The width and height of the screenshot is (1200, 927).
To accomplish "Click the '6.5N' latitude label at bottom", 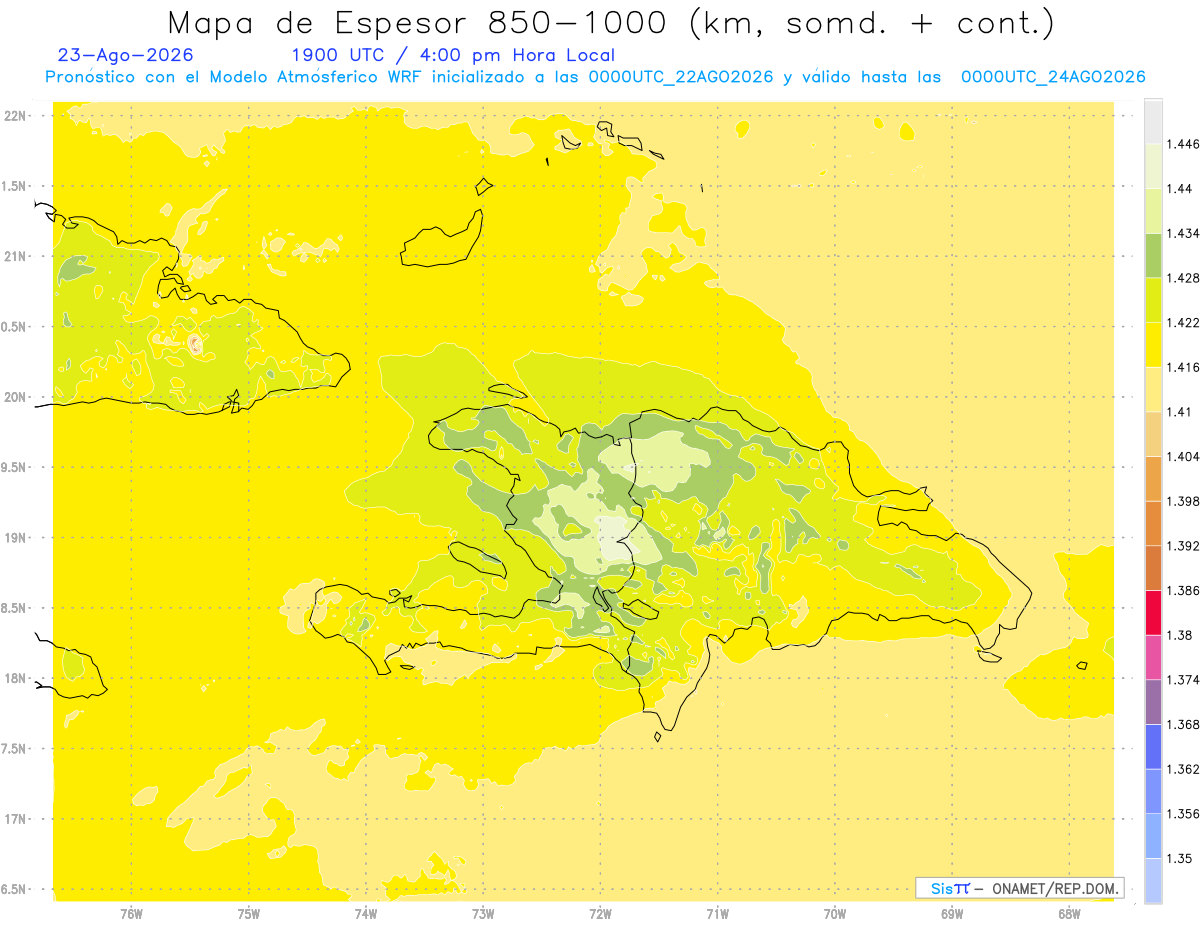I will pos(14,890).
